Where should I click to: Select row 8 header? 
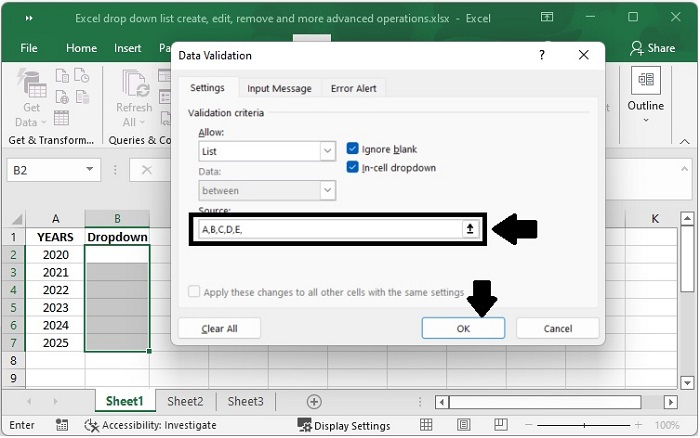click(x=13, y=360)
